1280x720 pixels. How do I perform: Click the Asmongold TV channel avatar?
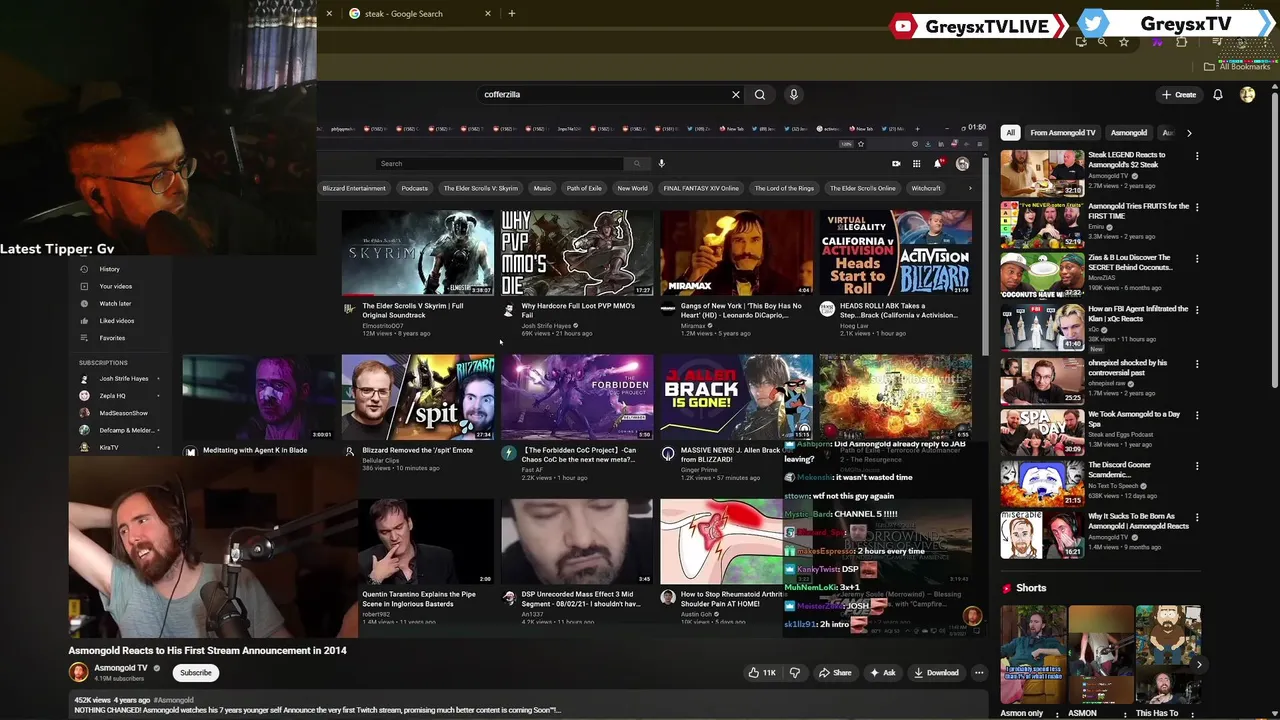tap(78, 672)
